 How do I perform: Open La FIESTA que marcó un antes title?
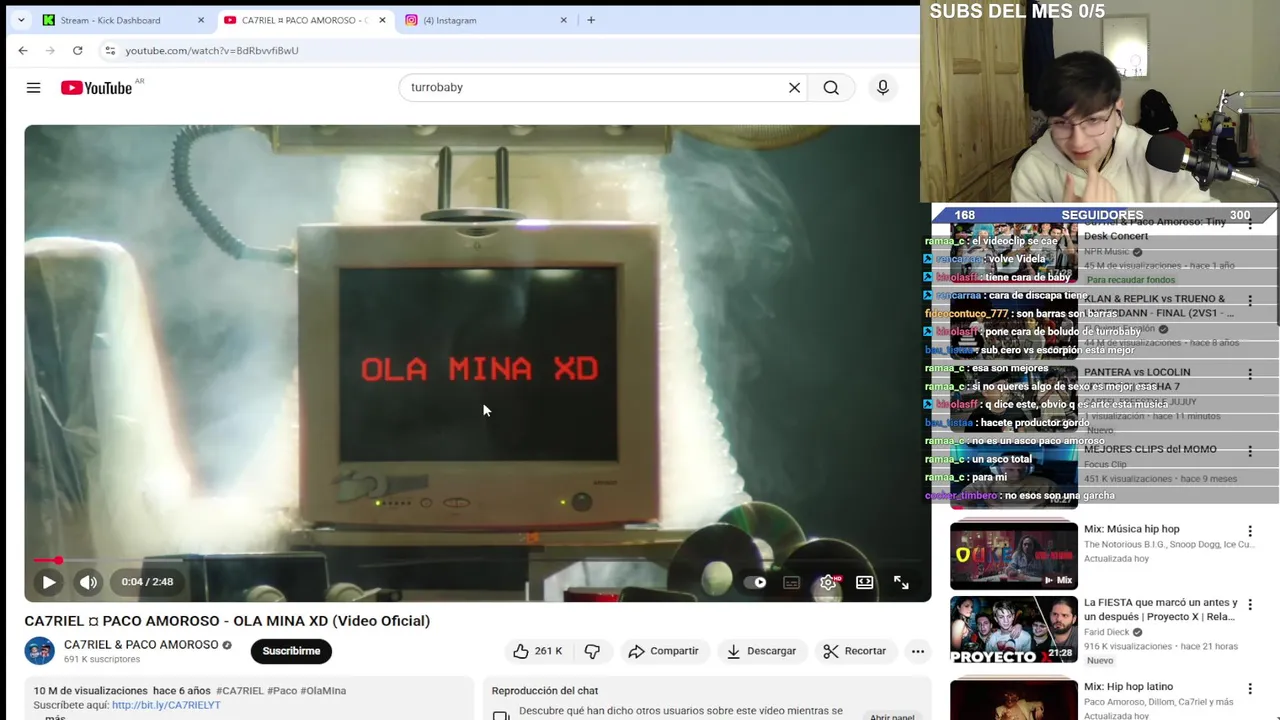click(1161, 610)
